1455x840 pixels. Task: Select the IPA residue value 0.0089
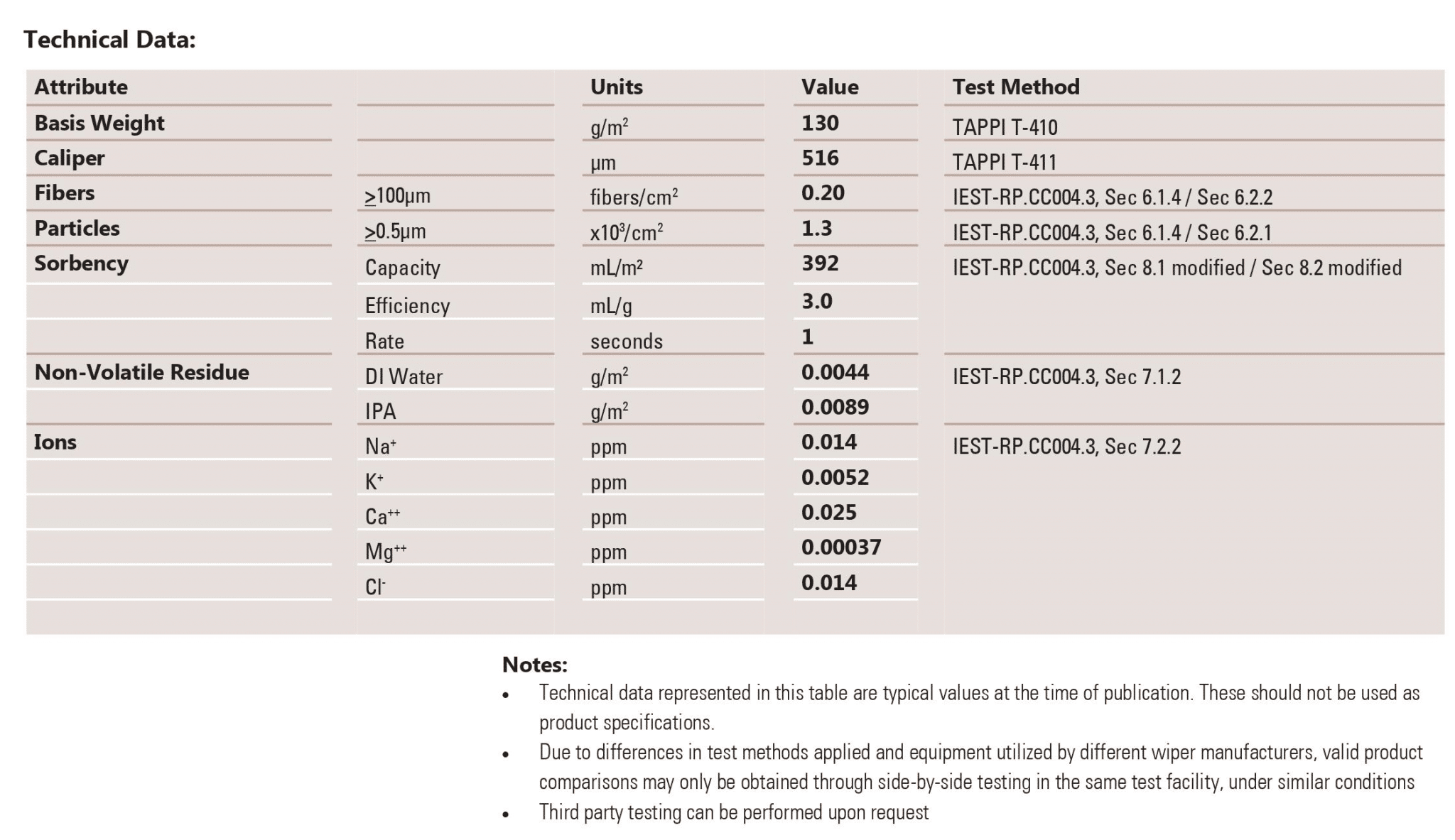point(835,407)
